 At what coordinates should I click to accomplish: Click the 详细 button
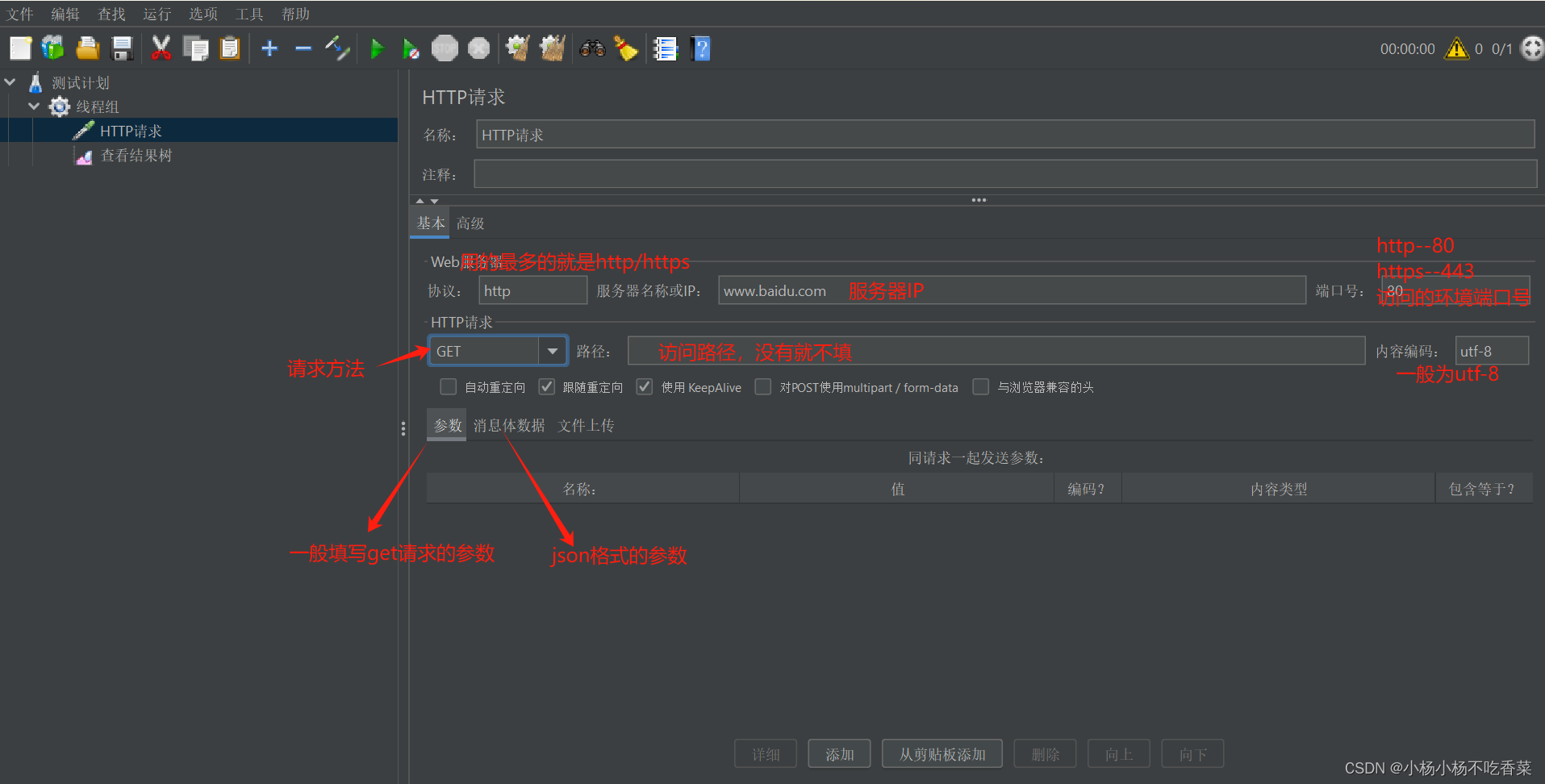766,754
